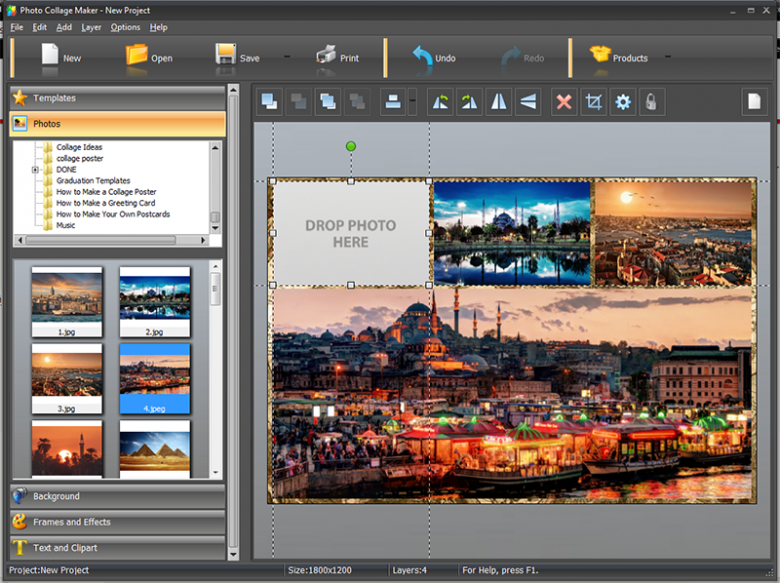Click the Layers:4 status entry
Screen dimensions: 780x583
pyautogui.click(x=409, y=570)
